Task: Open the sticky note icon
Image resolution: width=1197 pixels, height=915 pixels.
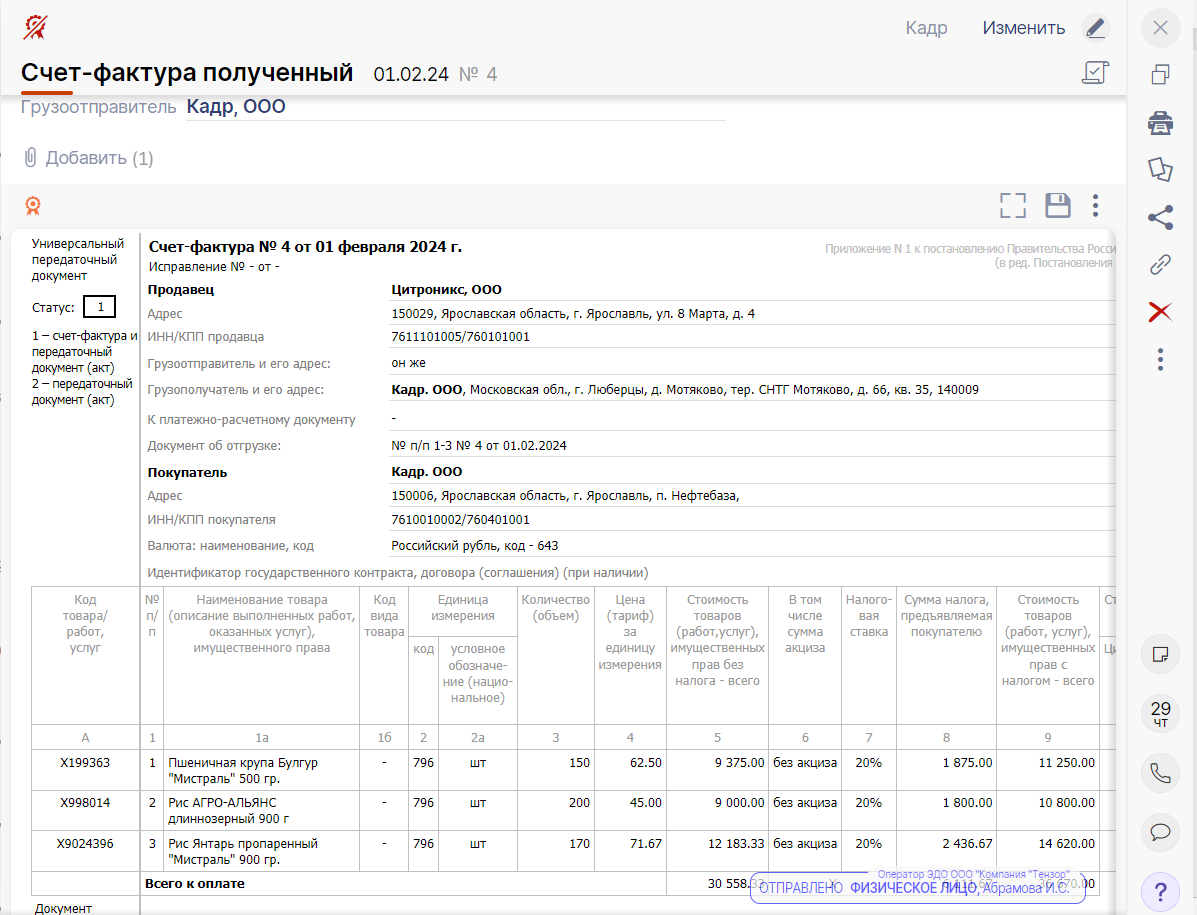Action: click(x=1160, y=655)
